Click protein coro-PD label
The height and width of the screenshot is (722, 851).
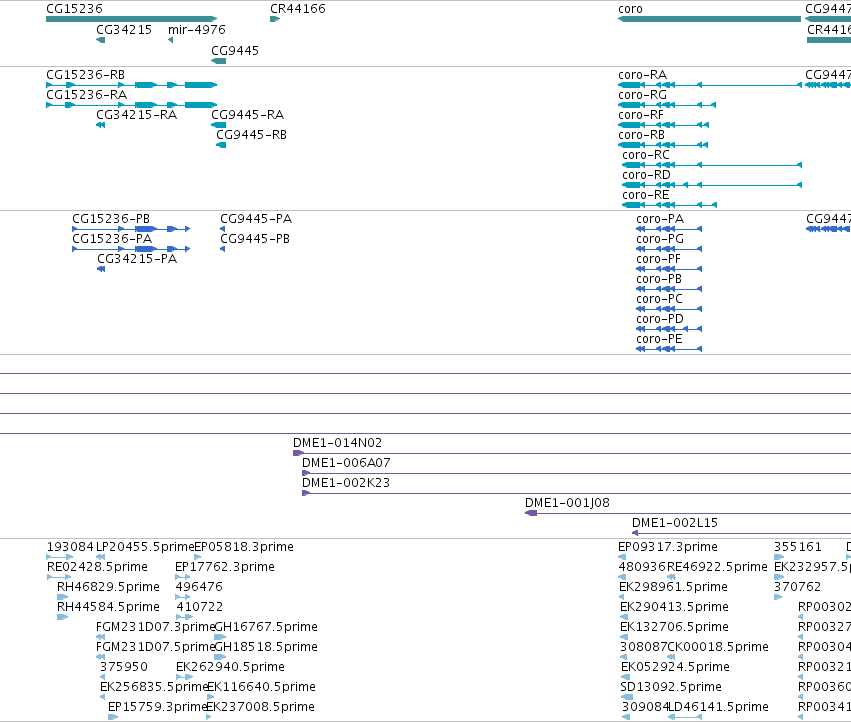[x=660, y=319]
